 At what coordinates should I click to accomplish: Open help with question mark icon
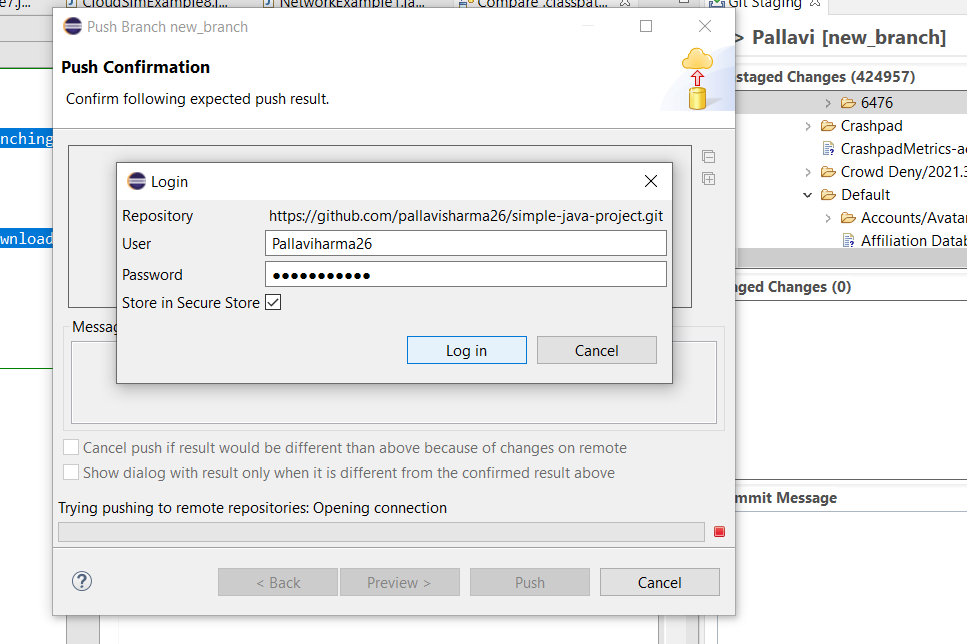pyautogui.click(x=82, y=581)
